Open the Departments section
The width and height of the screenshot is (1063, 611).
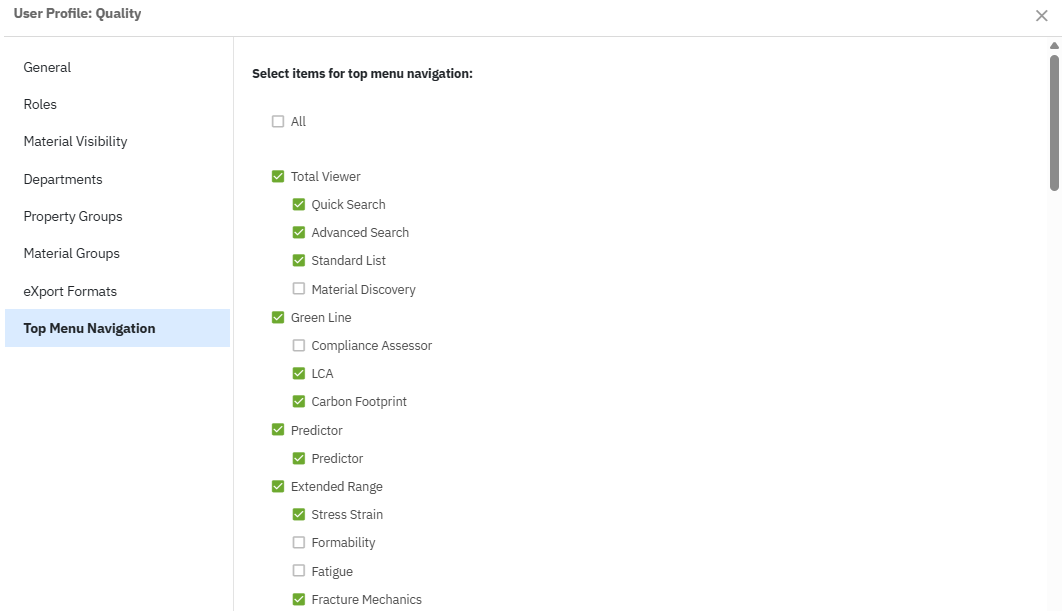63,180
